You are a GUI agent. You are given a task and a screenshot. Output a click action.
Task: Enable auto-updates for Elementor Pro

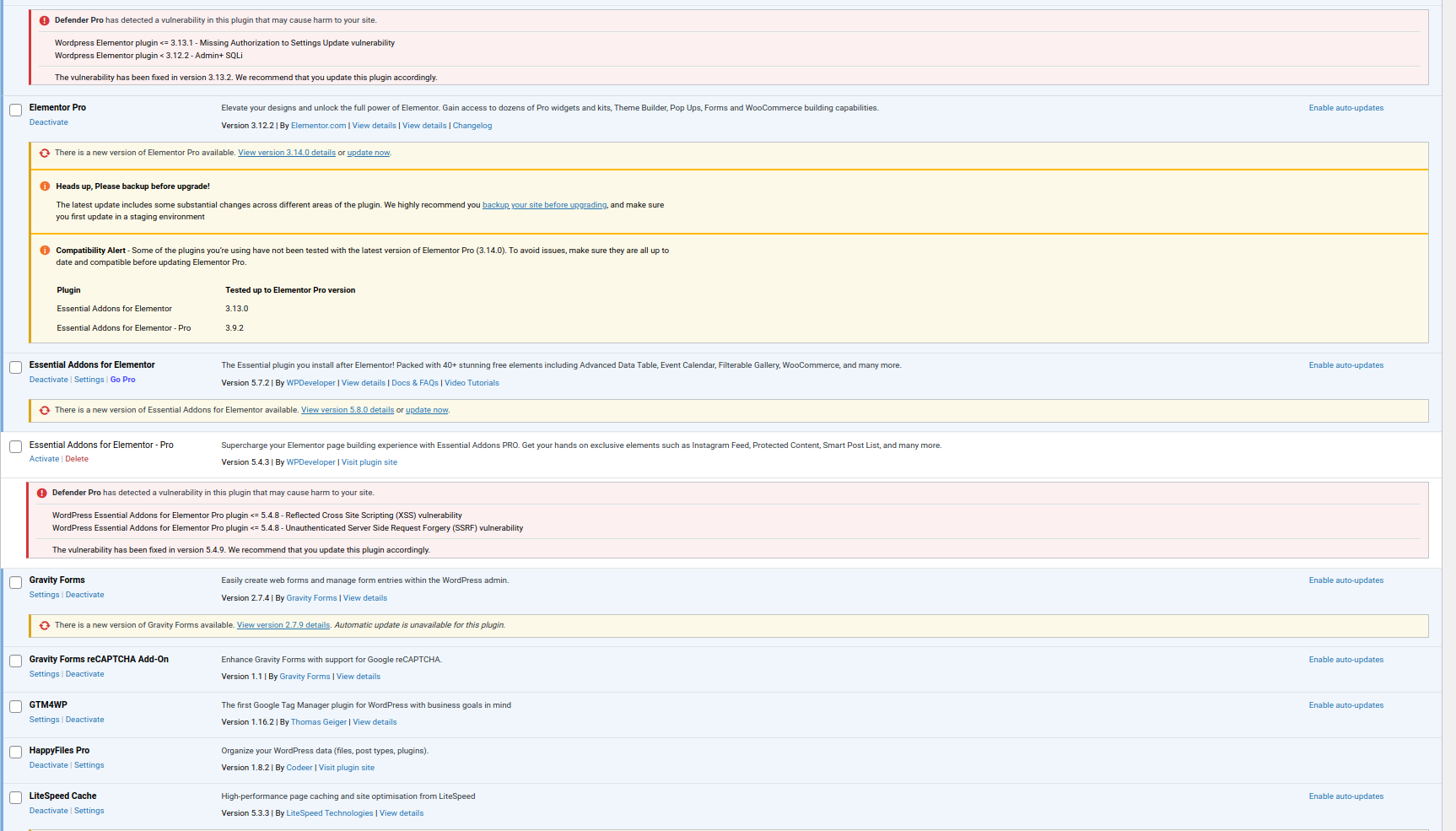pos(1345,108)
